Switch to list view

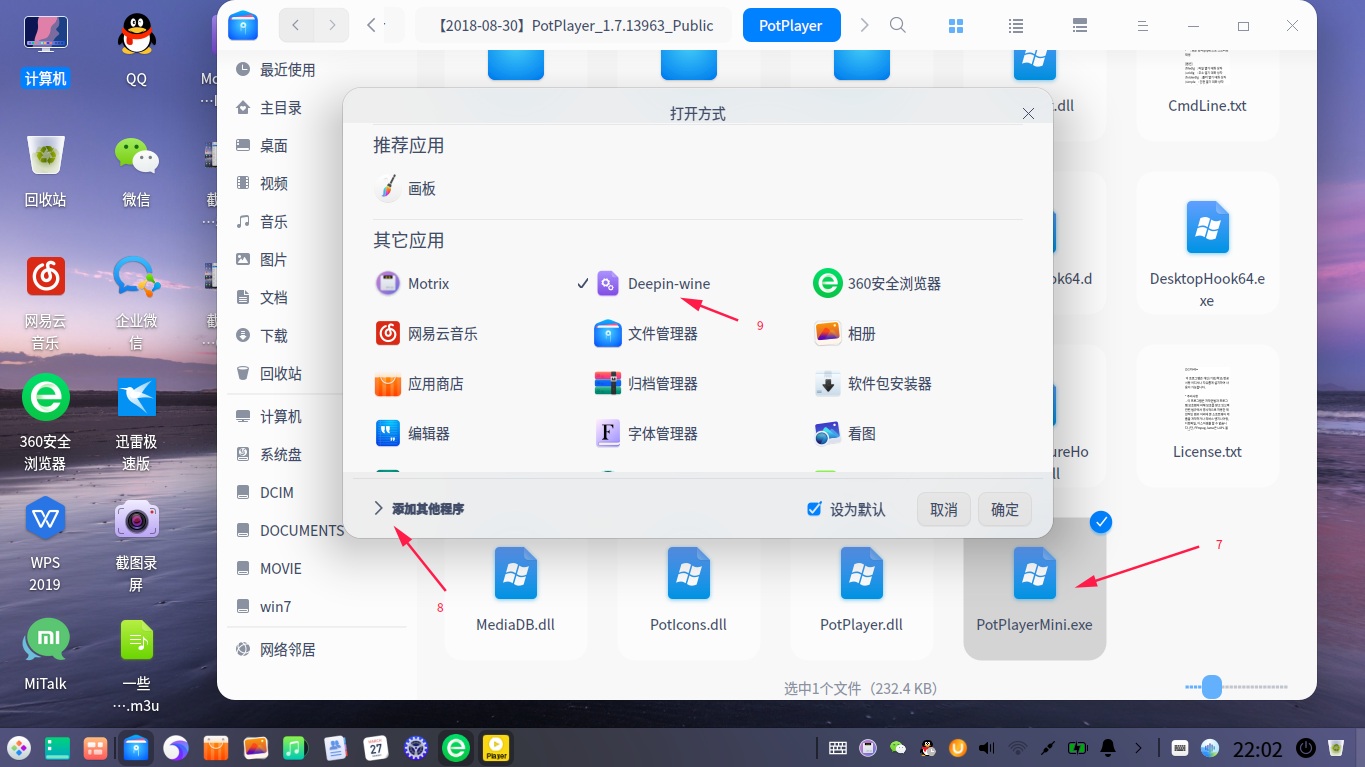pyautogui.click(x=1016, y=26)
